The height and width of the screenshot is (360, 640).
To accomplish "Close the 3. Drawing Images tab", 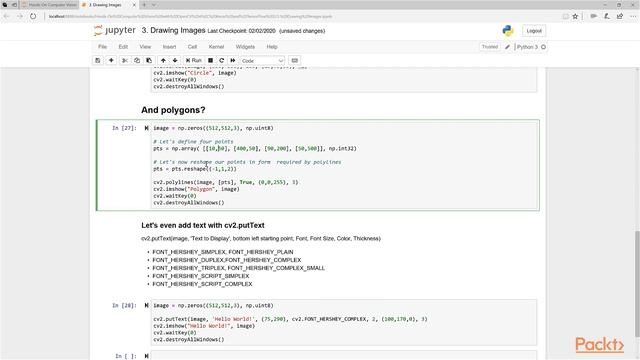I will click(x=134, y=5).
